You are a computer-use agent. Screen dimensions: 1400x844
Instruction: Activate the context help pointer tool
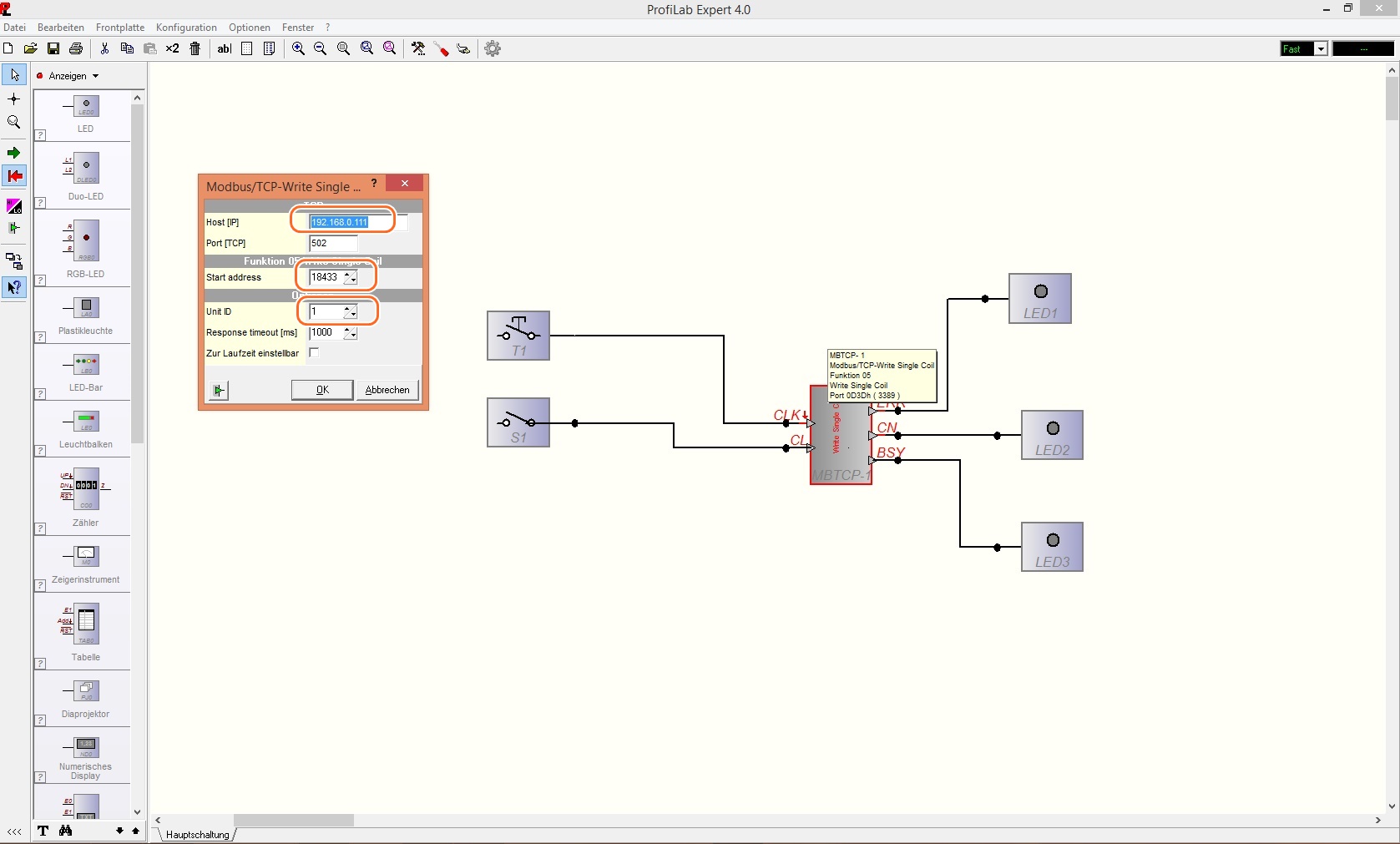tap(14, 287)
